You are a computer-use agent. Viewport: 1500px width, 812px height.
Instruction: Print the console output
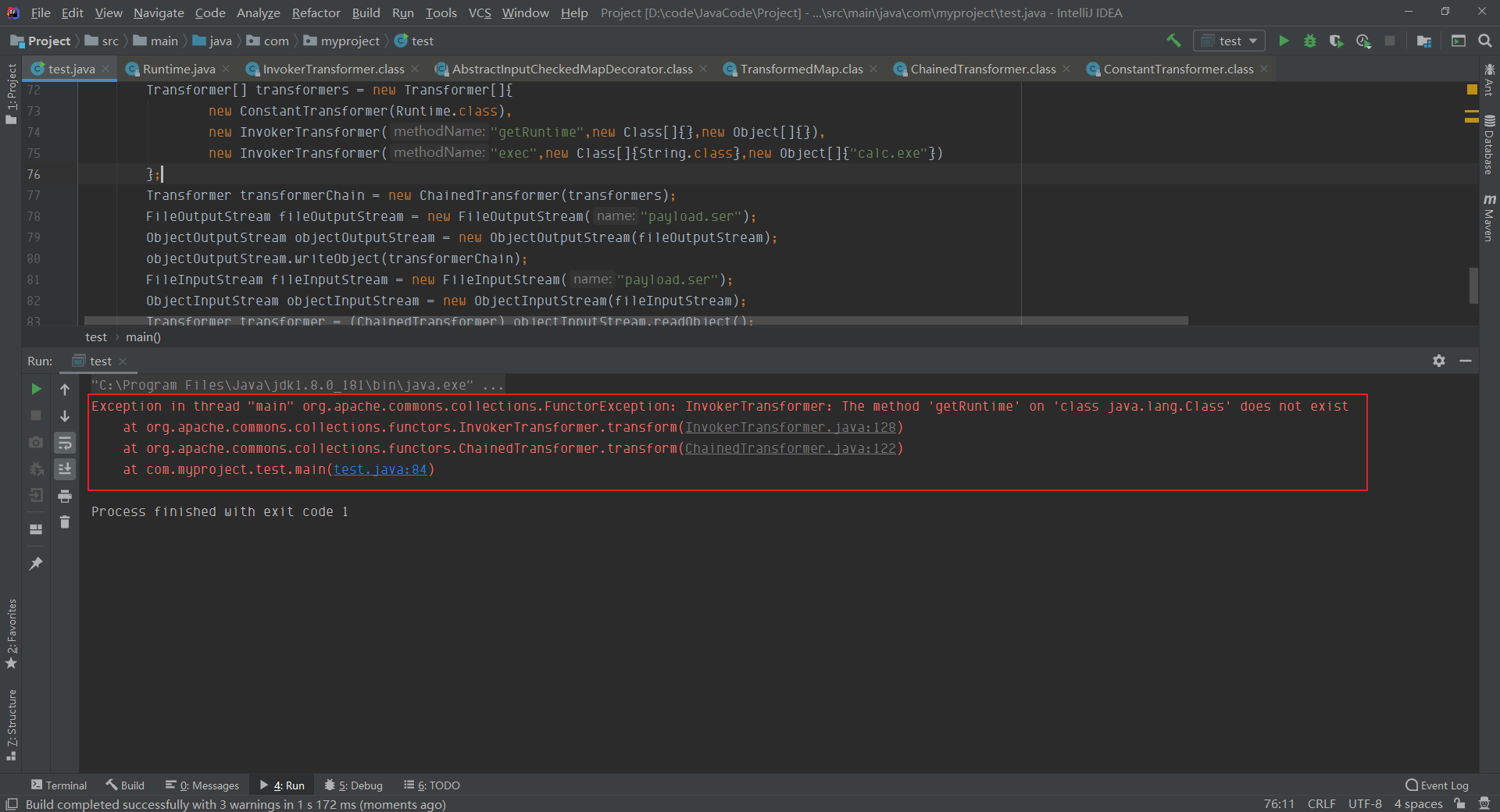tap(65, 496)
